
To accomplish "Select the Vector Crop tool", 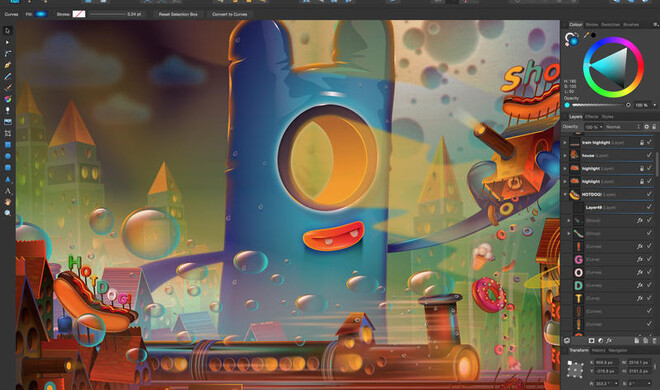I will coord(8,133).
